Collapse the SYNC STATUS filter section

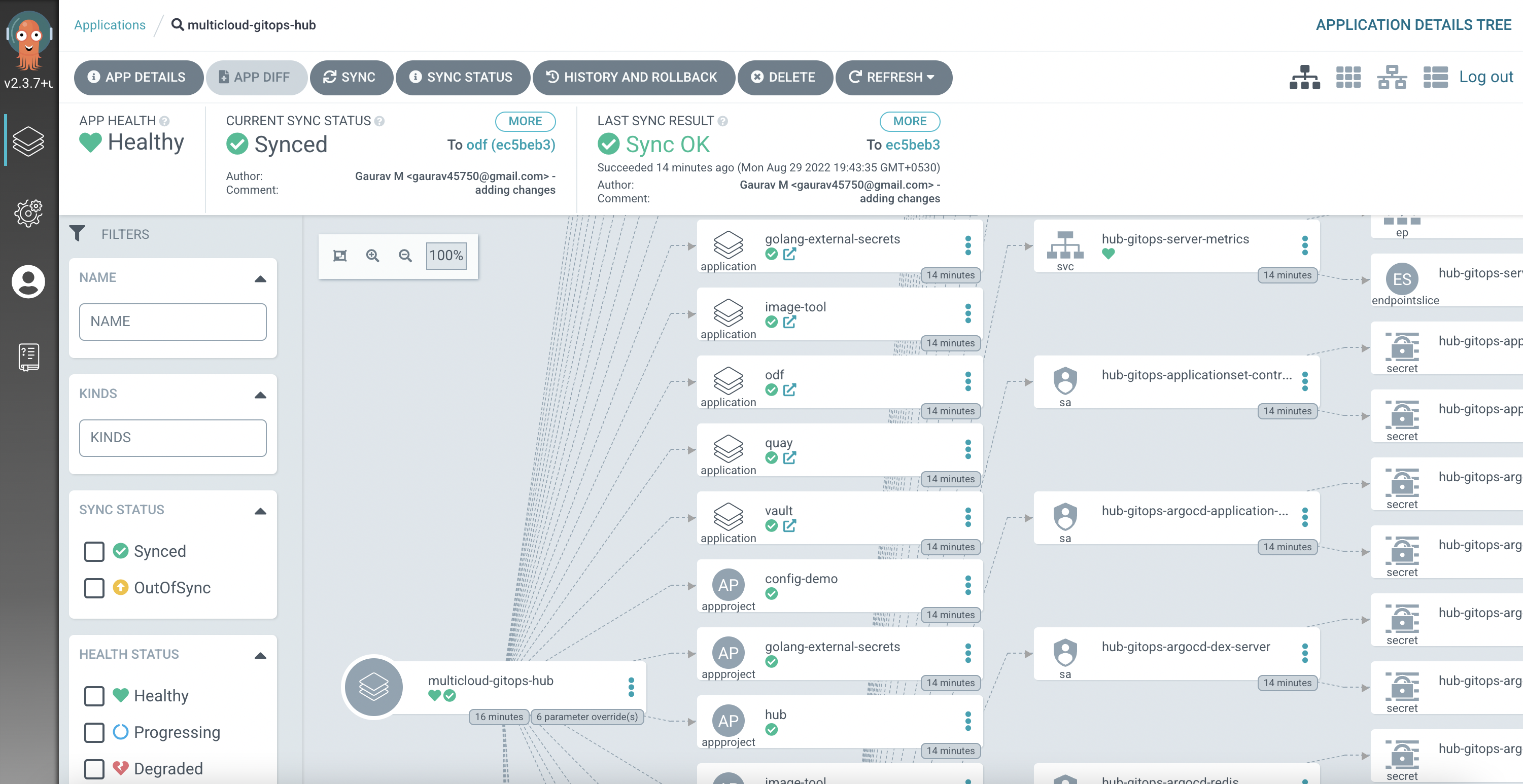260,512
